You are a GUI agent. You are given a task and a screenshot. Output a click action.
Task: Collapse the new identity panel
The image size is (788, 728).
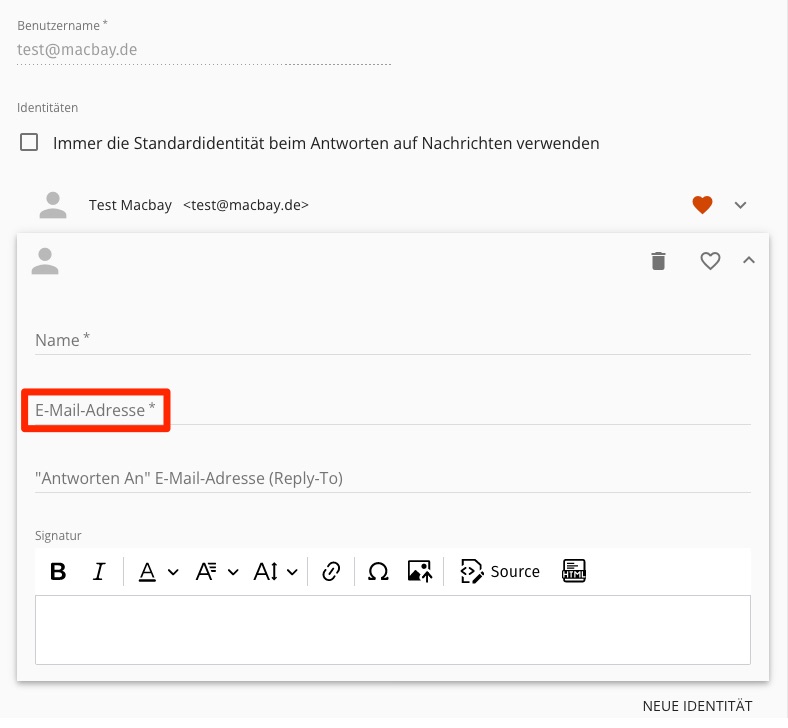[748, 261]
